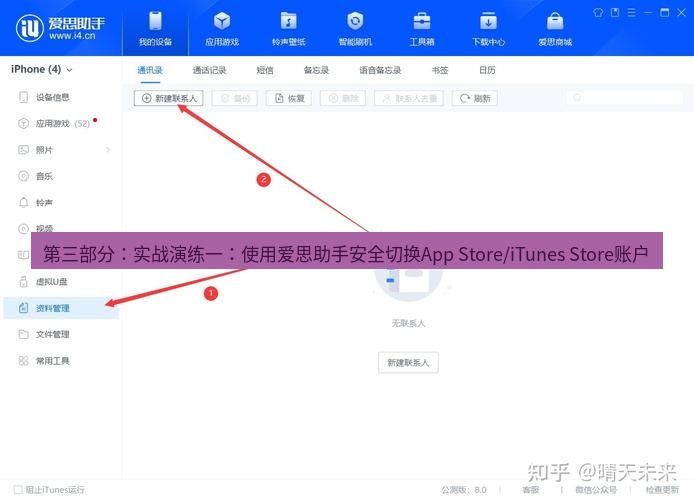Select 铃声 in the sidebar
694x500 pixels.
61,203
